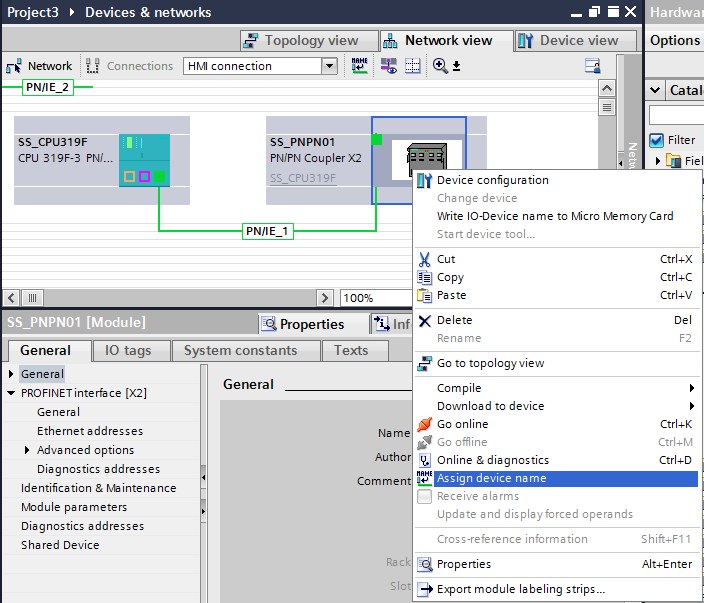This screenshot has height=603, width=704.
Task: Click the SS_CPU319F link under coupler
Action: tap(303, 178)
